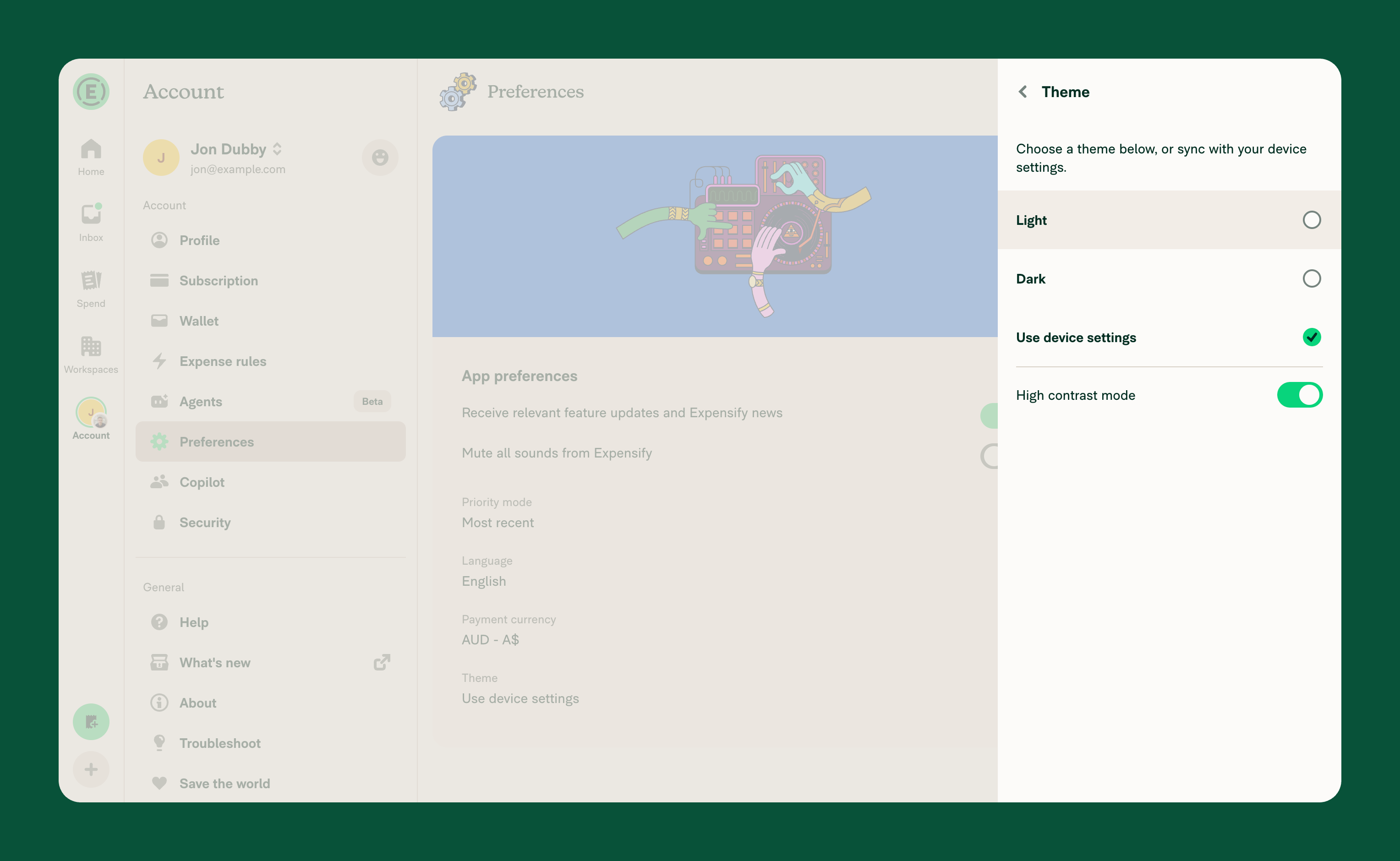Click the plus button in sidebar
Viewport: 1400px width, 861px height.
tap(91, 769)
